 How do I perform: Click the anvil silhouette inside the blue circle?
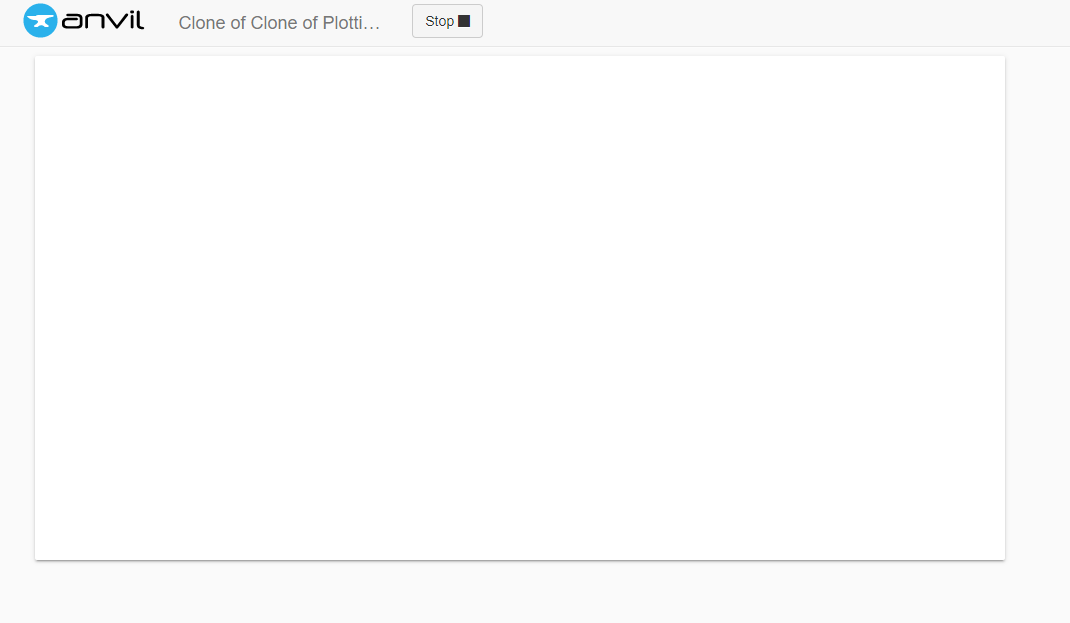click(40, 20)
